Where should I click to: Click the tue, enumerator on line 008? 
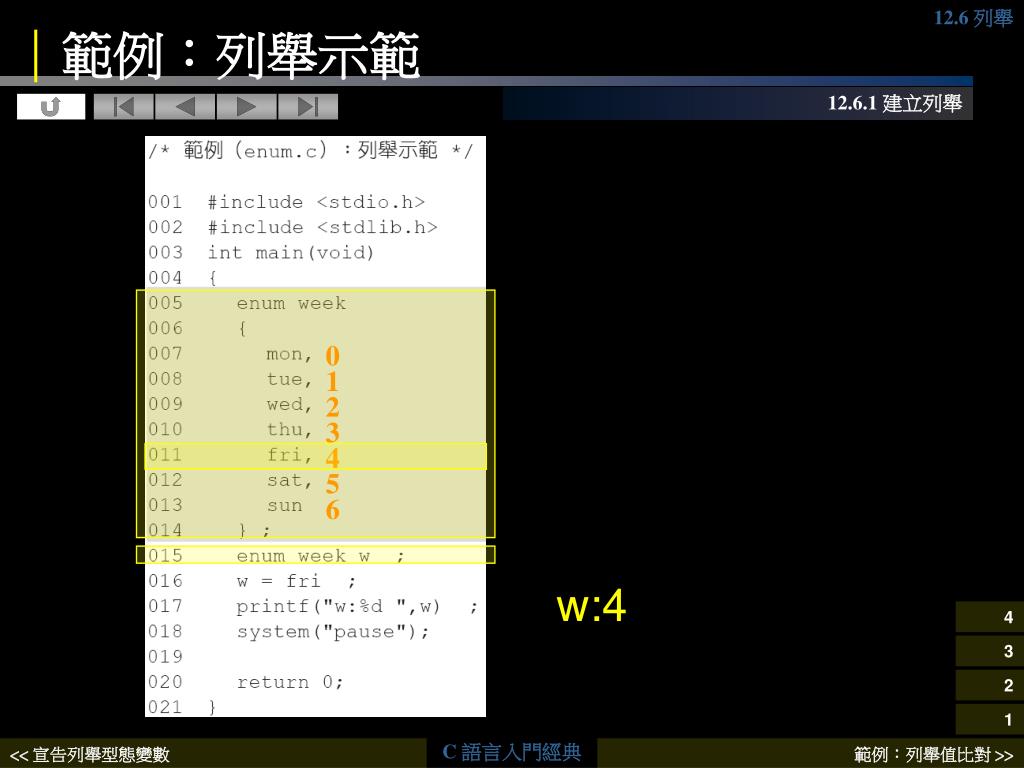pos(289,379)
